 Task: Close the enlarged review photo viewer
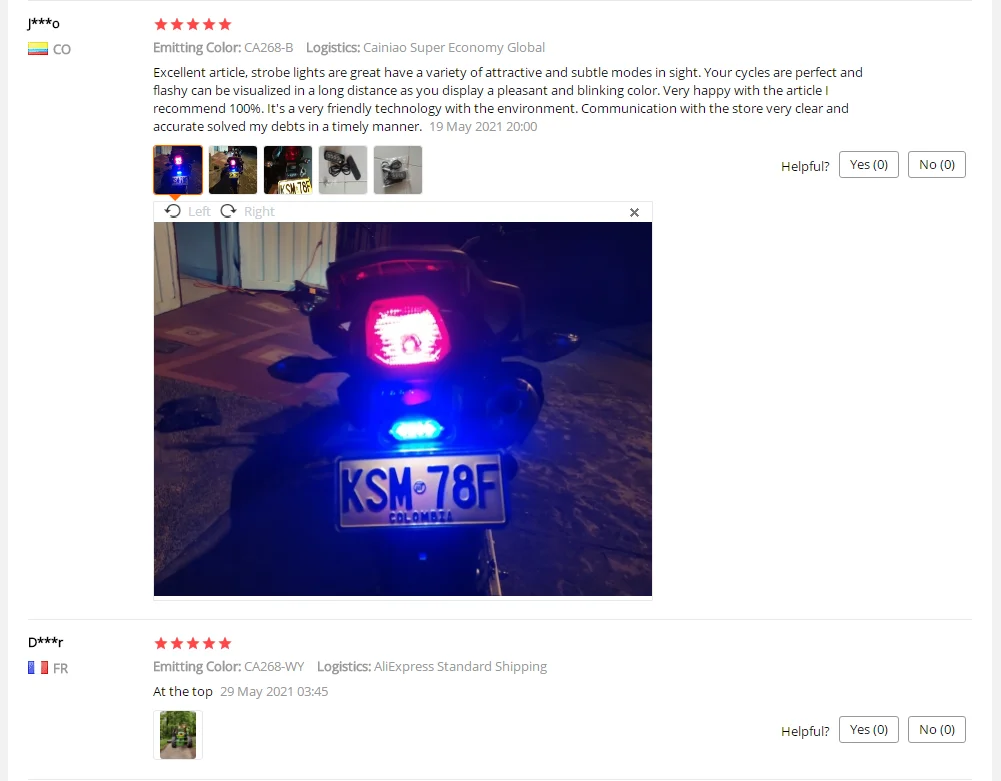click(634, 213)
